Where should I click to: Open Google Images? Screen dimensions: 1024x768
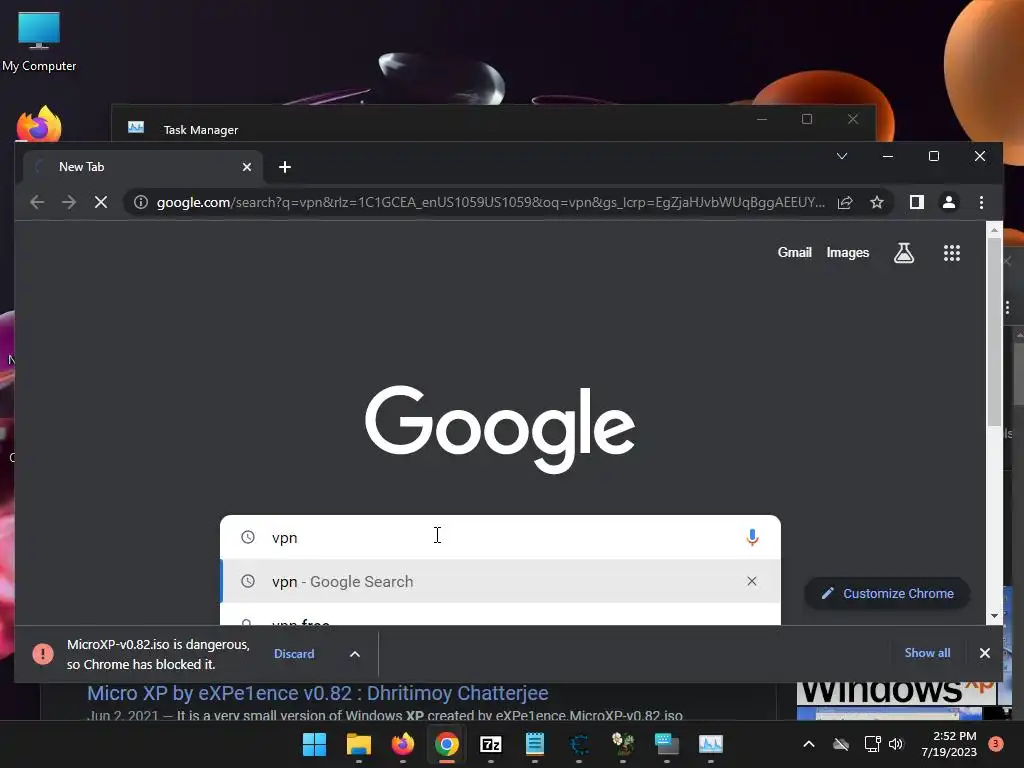[847, 253]
